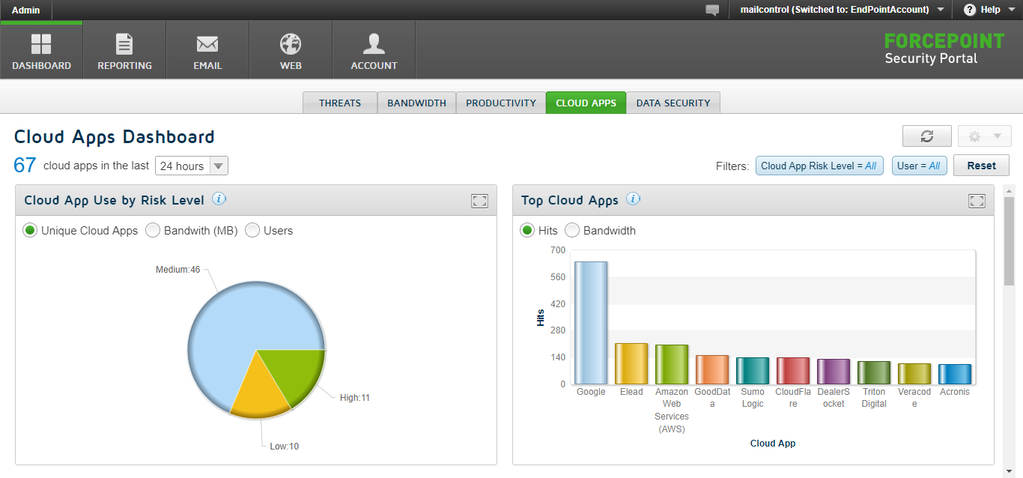Click the Acronis bar
The image size is (1023, 478).
click(954, 374)
